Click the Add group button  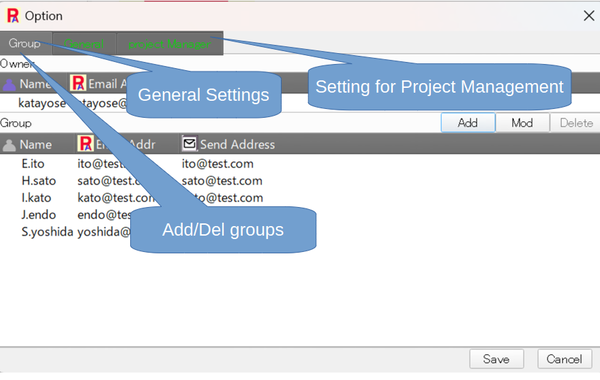(x=468, y=123)
